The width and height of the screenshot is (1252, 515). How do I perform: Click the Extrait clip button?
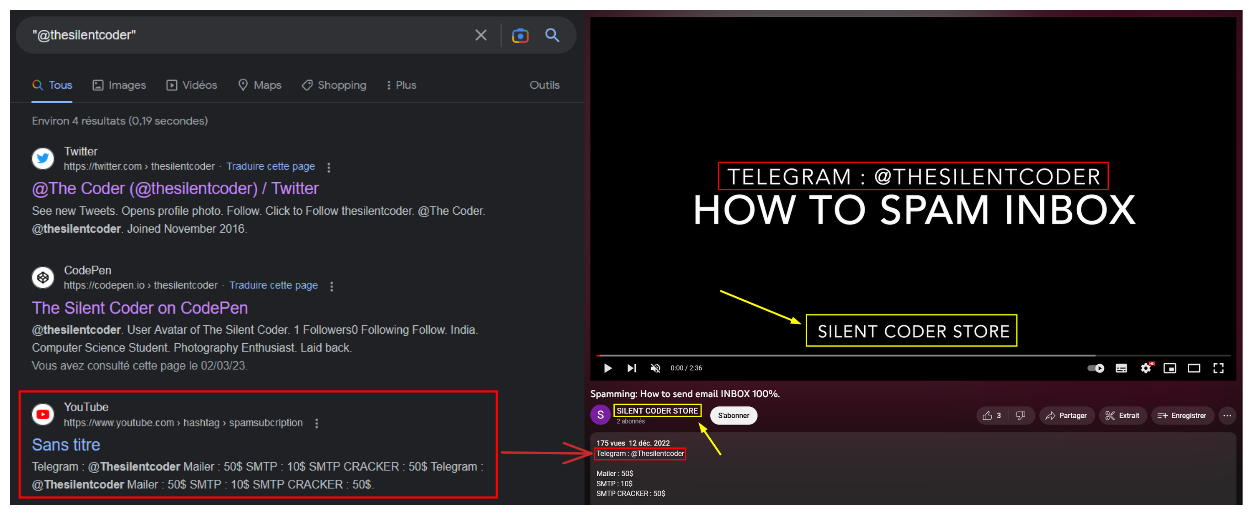point(1123,415)
